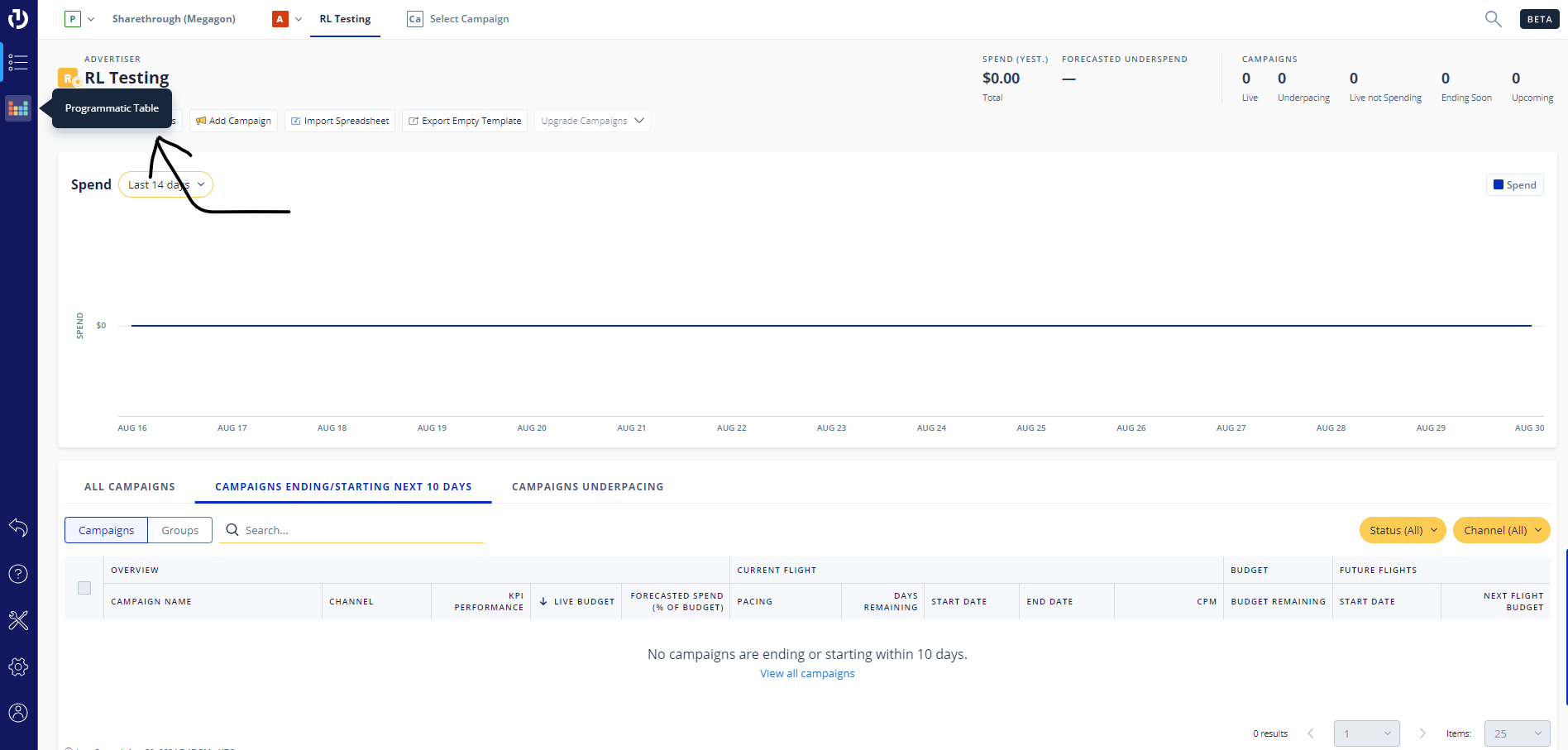Select the RL Testing breadcrumb tab

tap(345, 19)
